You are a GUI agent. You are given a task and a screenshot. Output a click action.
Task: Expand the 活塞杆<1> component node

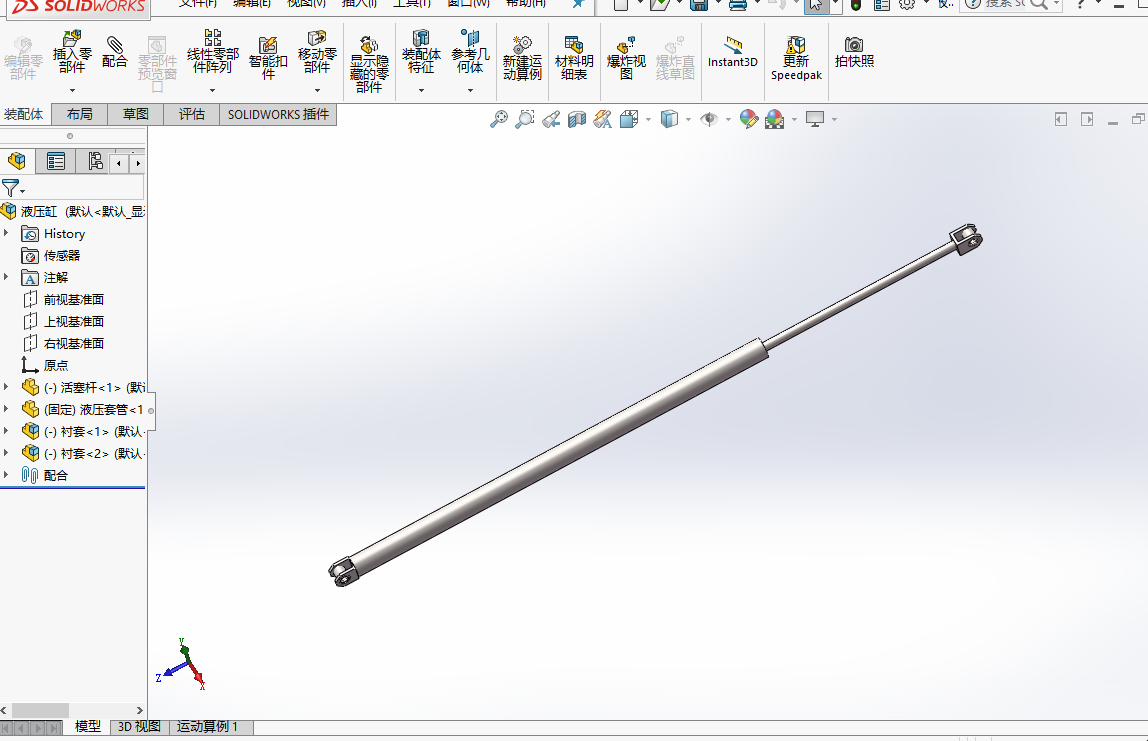tap(7, 387)
